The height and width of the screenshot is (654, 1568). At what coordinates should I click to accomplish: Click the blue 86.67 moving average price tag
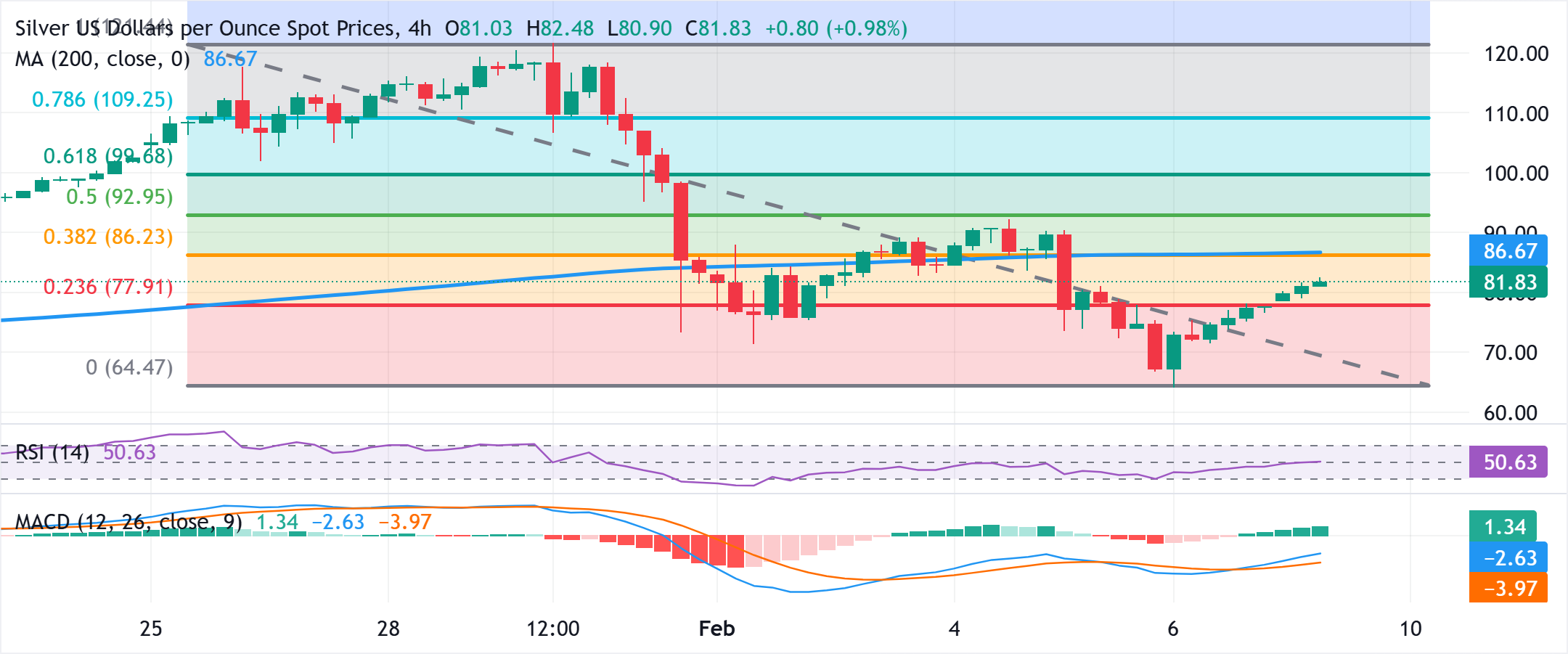pyautogui.click(x=1512, y=251)
